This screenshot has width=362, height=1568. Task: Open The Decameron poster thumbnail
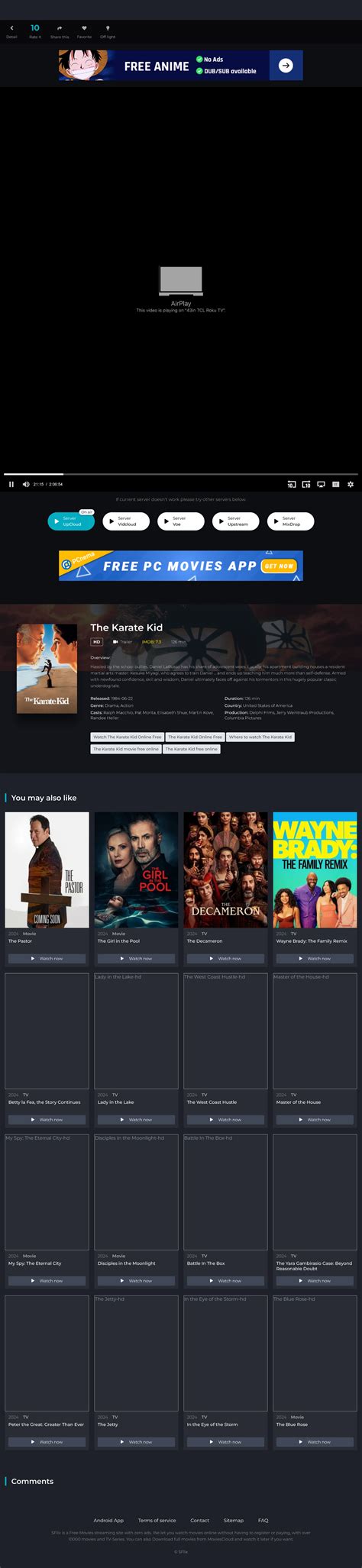coord(225,869)
